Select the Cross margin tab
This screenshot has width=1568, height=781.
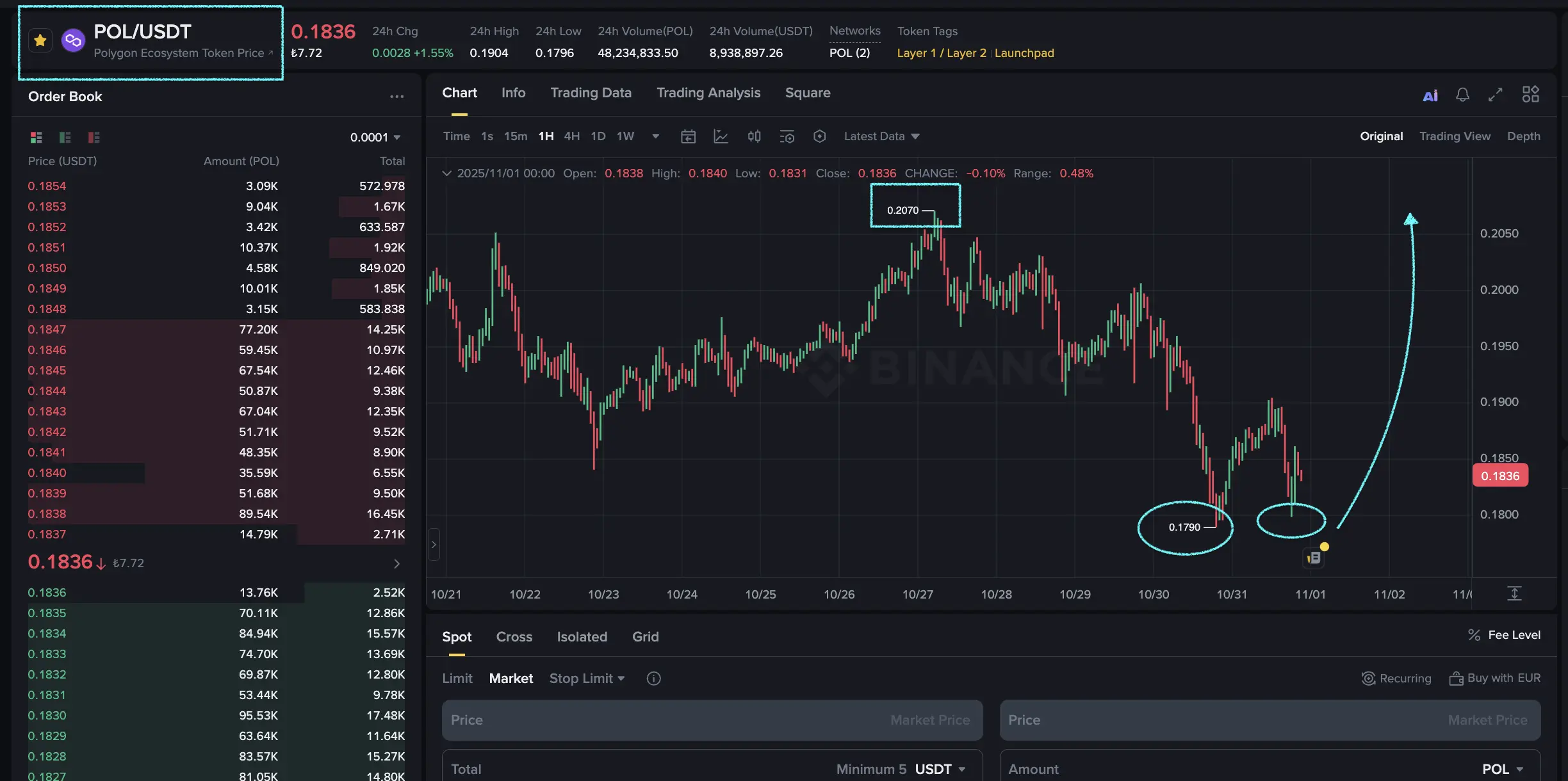514,637
